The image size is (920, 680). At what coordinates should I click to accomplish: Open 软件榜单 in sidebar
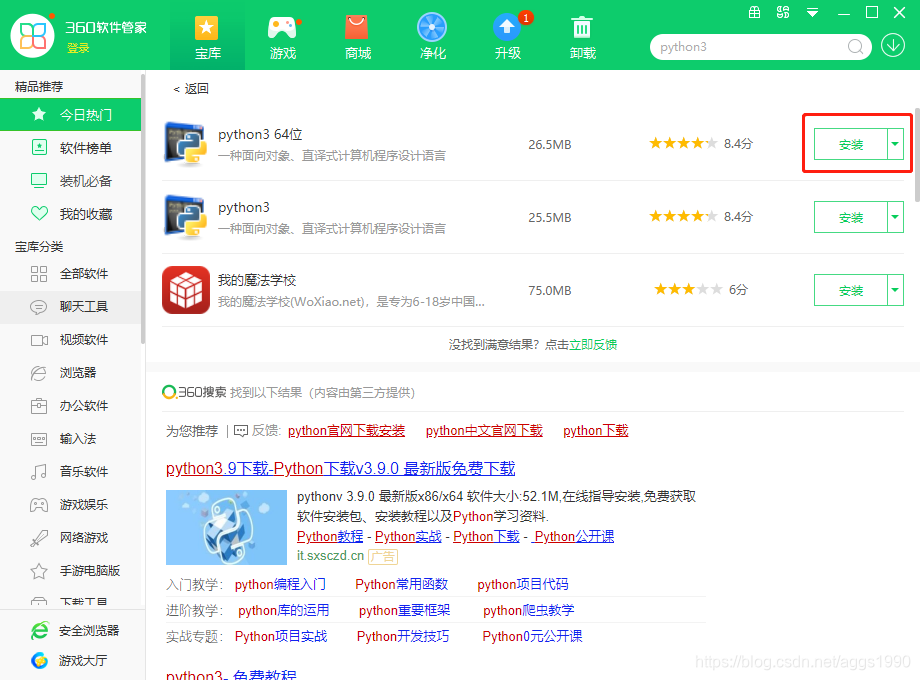(70, 148)
